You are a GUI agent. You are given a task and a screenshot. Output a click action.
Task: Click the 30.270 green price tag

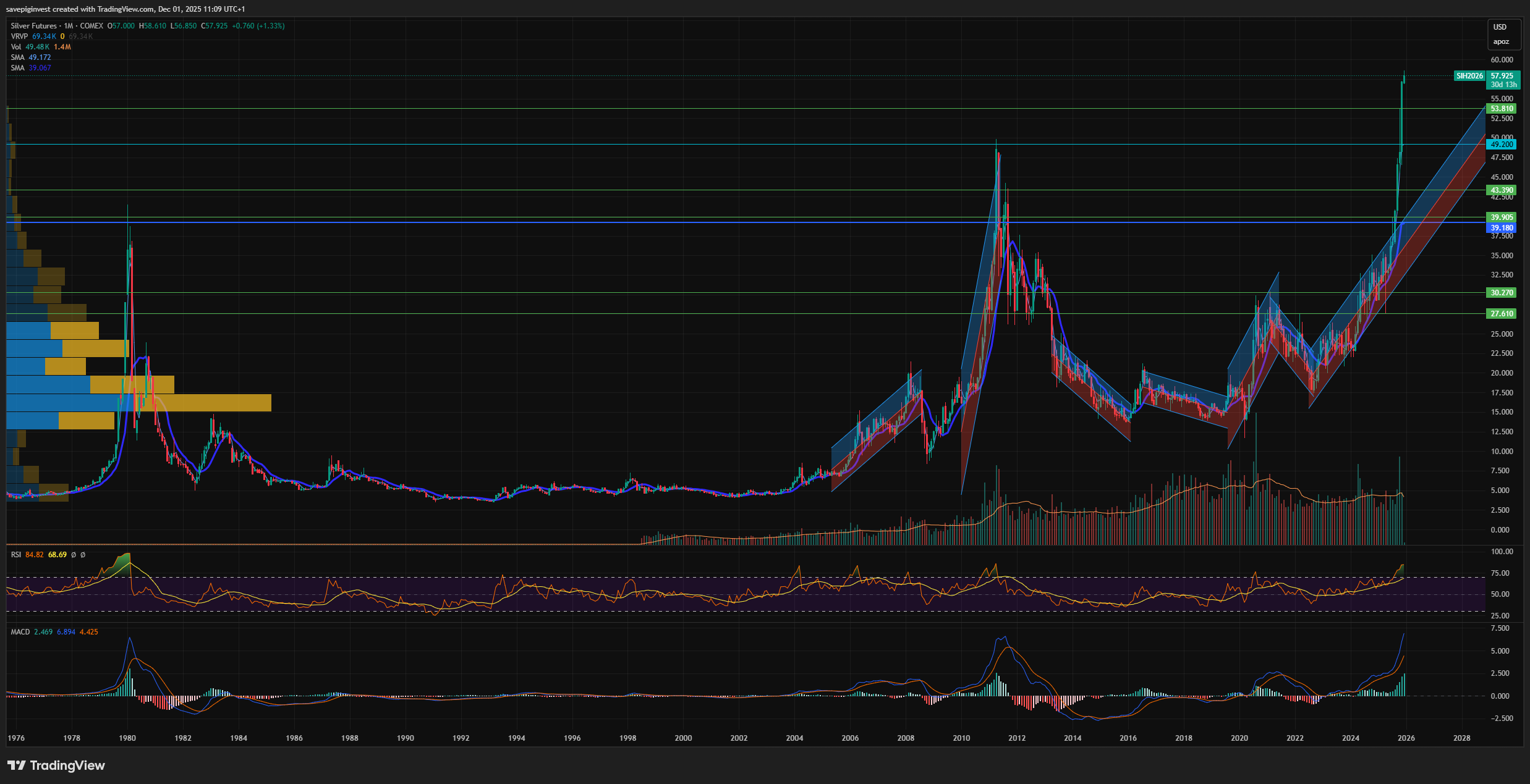click(1501, 293)
